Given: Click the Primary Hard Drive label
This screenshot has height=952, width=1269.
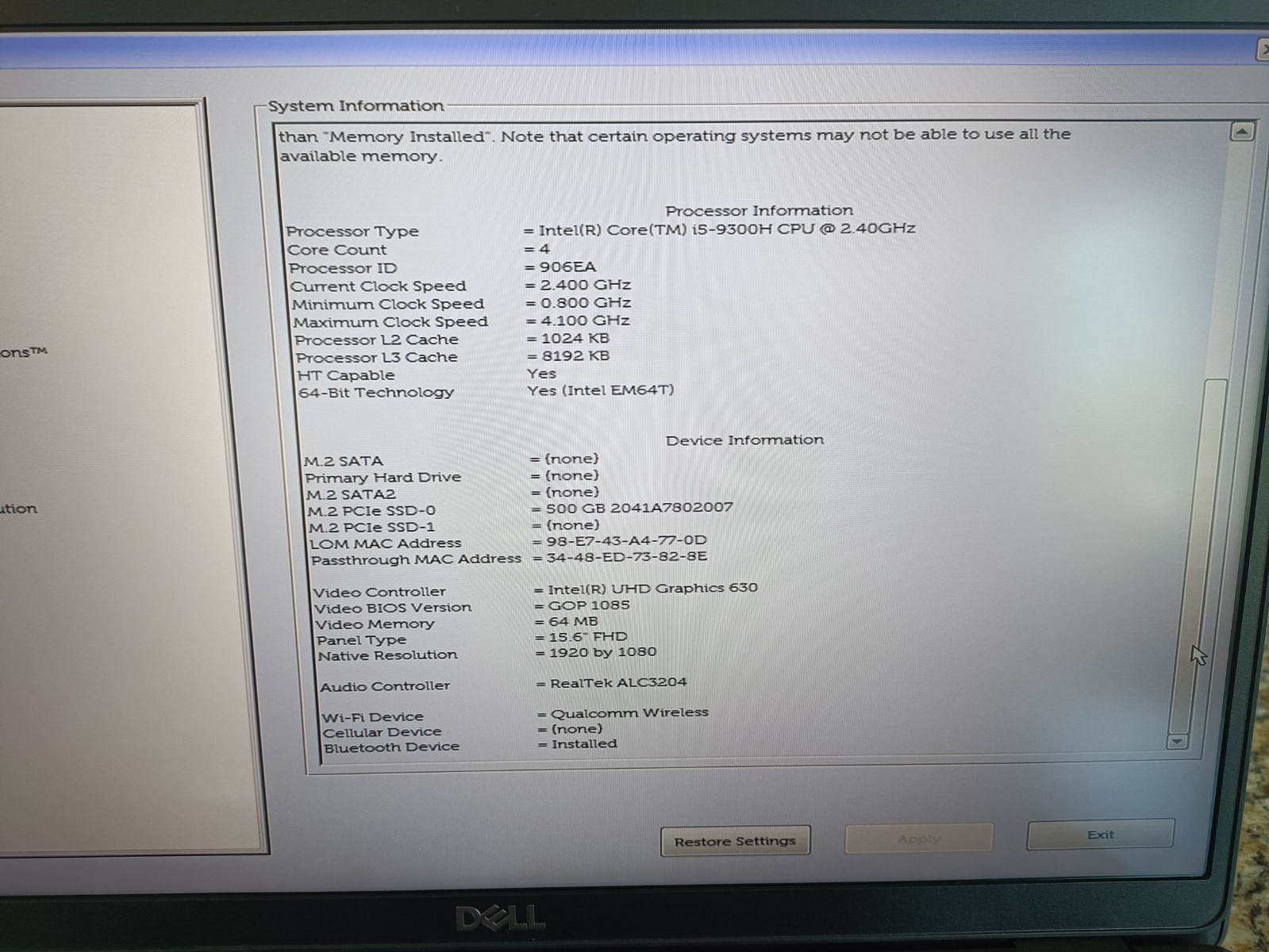Looking at the screenshot, I should click(383, 478).
